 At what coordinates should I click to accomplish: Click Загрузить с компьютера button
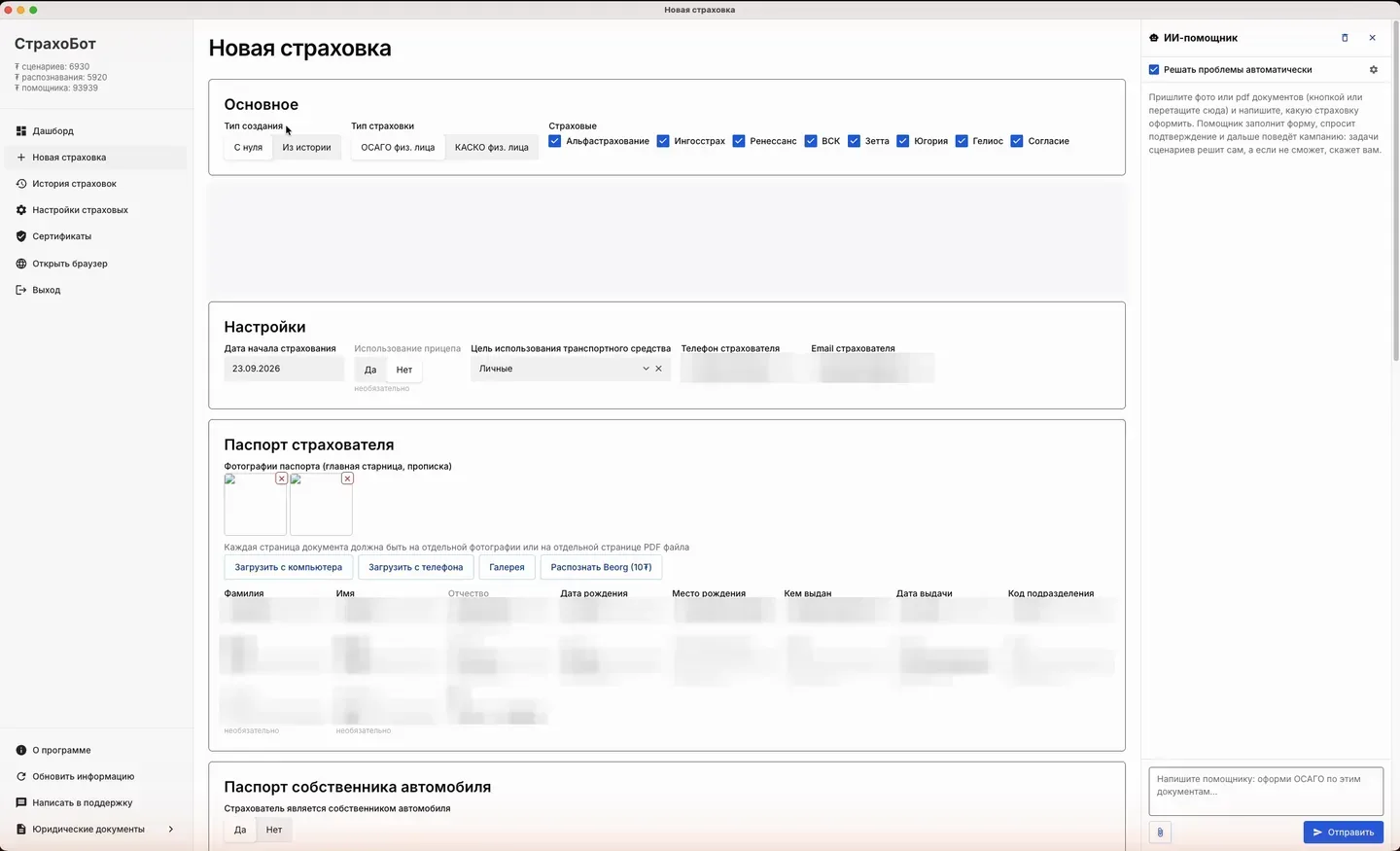coord(288,567)
